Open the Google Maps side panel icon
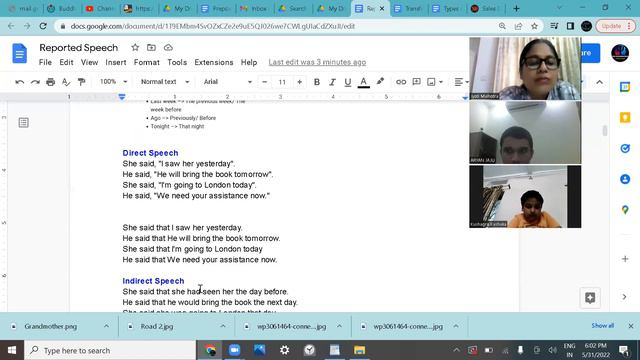The width and height of the screenshot is (640, 360). [x=625, y=210]
